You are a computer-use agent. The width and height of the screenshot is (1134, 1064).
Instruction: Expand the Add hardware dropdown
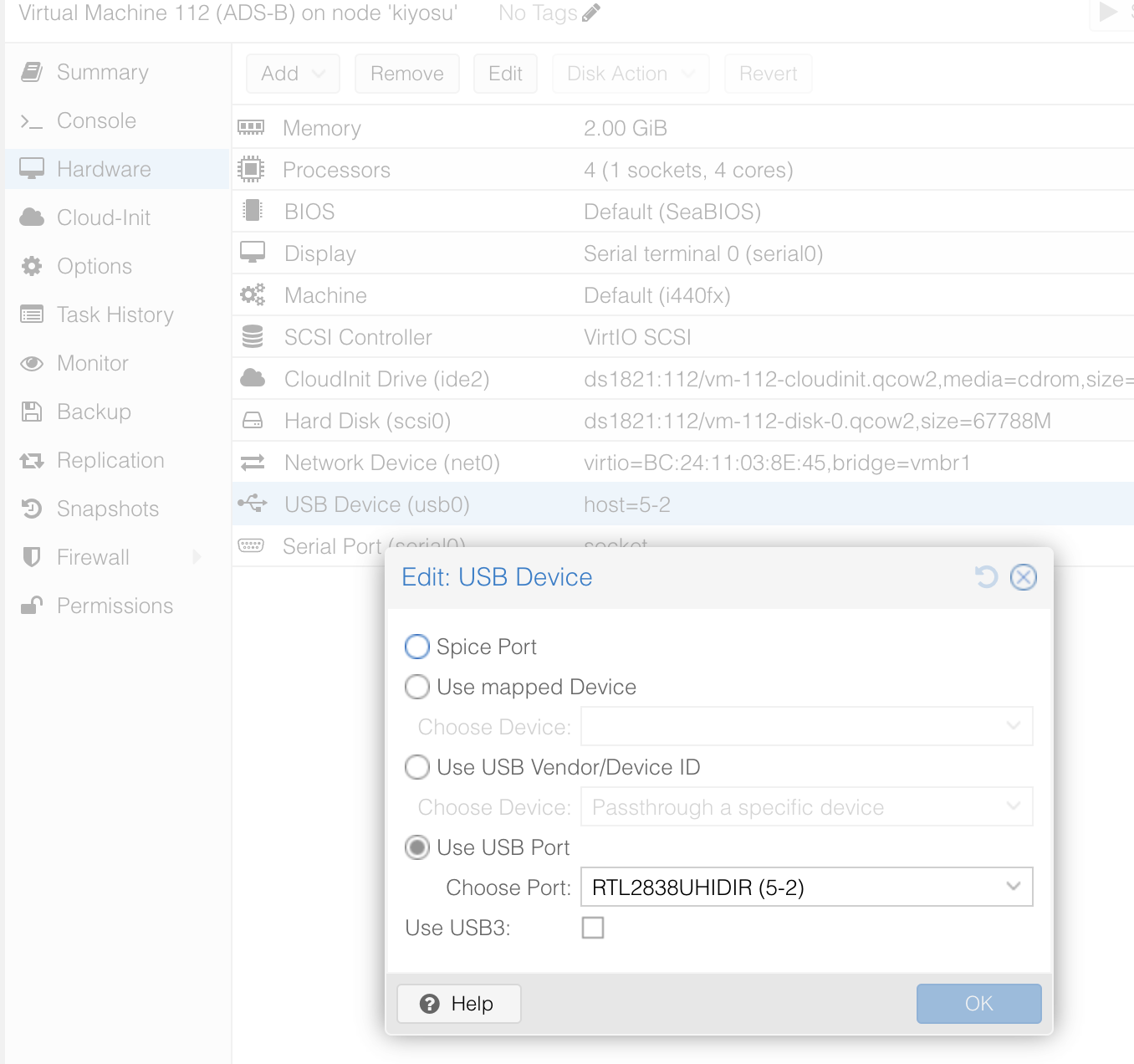tap(293, 74)
